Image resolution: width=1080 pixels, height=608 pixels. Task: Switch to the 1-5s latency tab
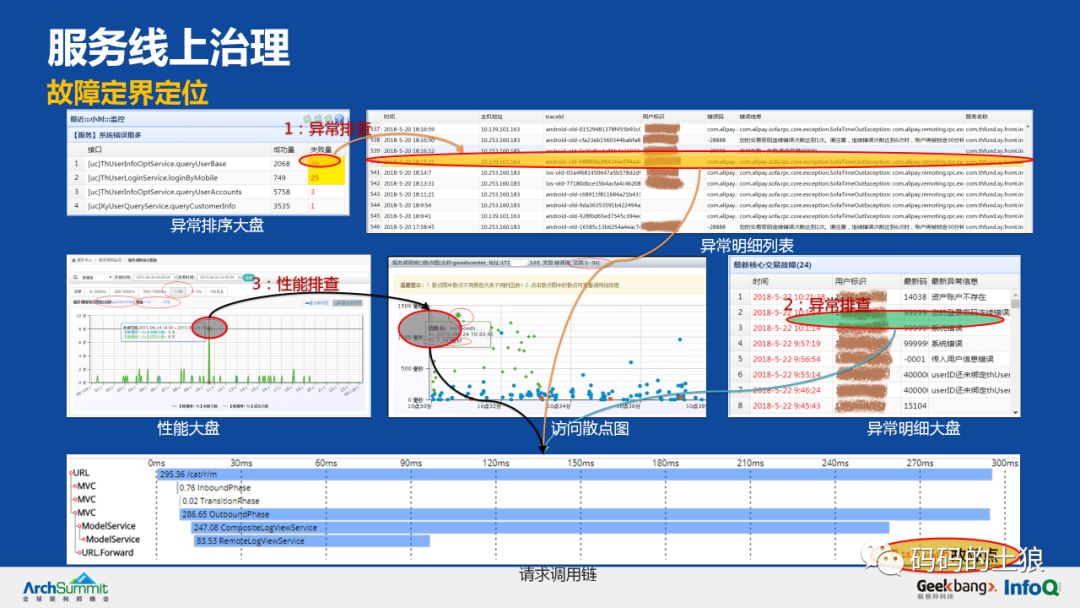[x=177, y=290]
